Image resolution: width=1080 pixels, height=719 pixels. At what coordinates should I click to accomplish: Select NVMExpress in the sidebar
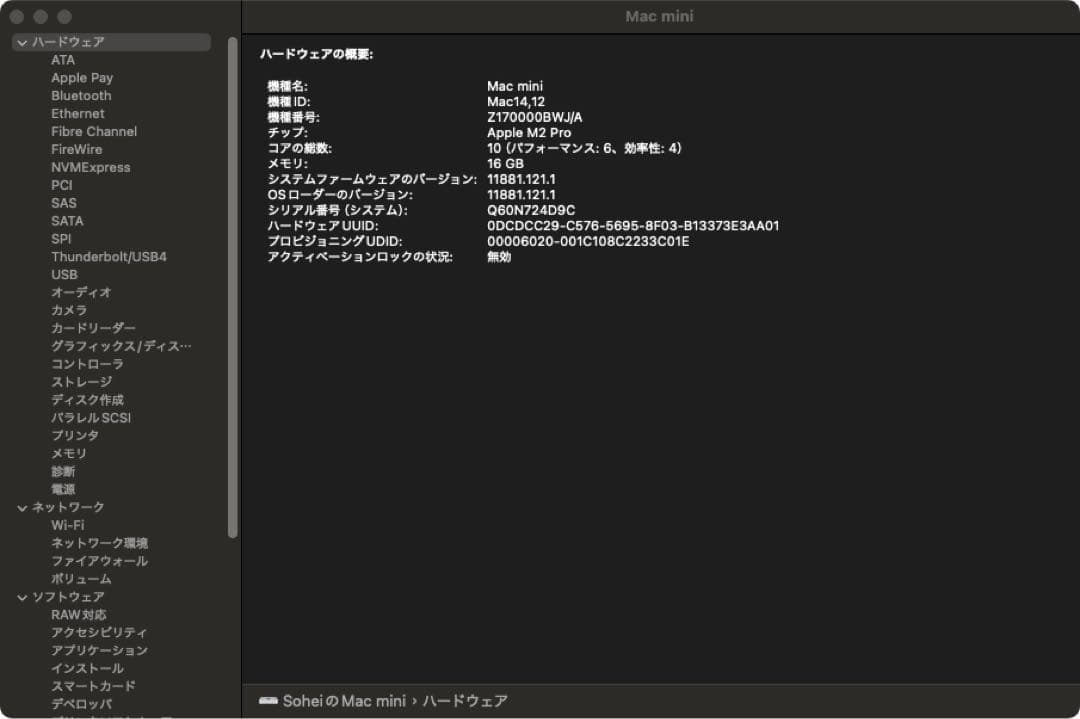(91, 167)
